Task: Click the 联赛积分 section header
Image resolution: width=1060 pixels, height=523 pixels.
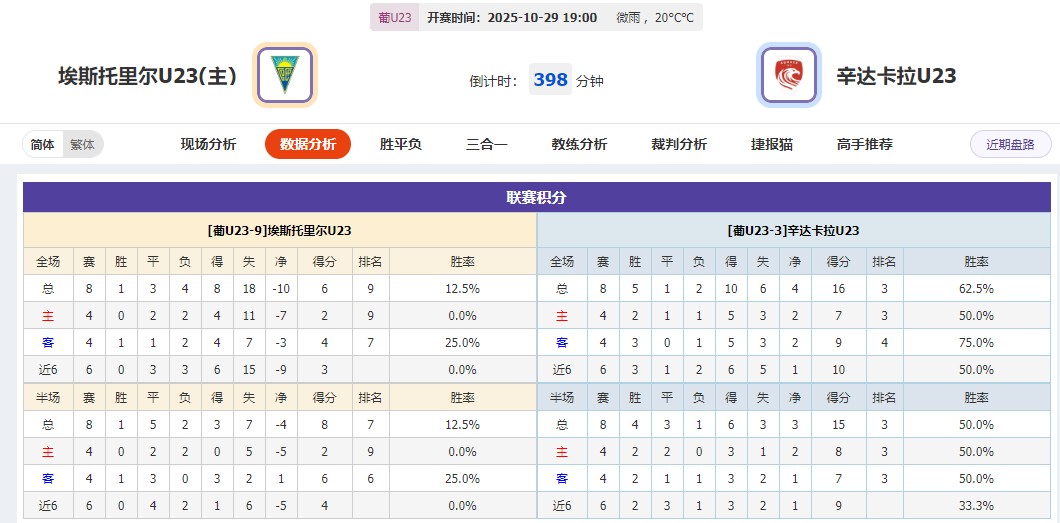Action: pyautogui.click(x=536, y=197)
